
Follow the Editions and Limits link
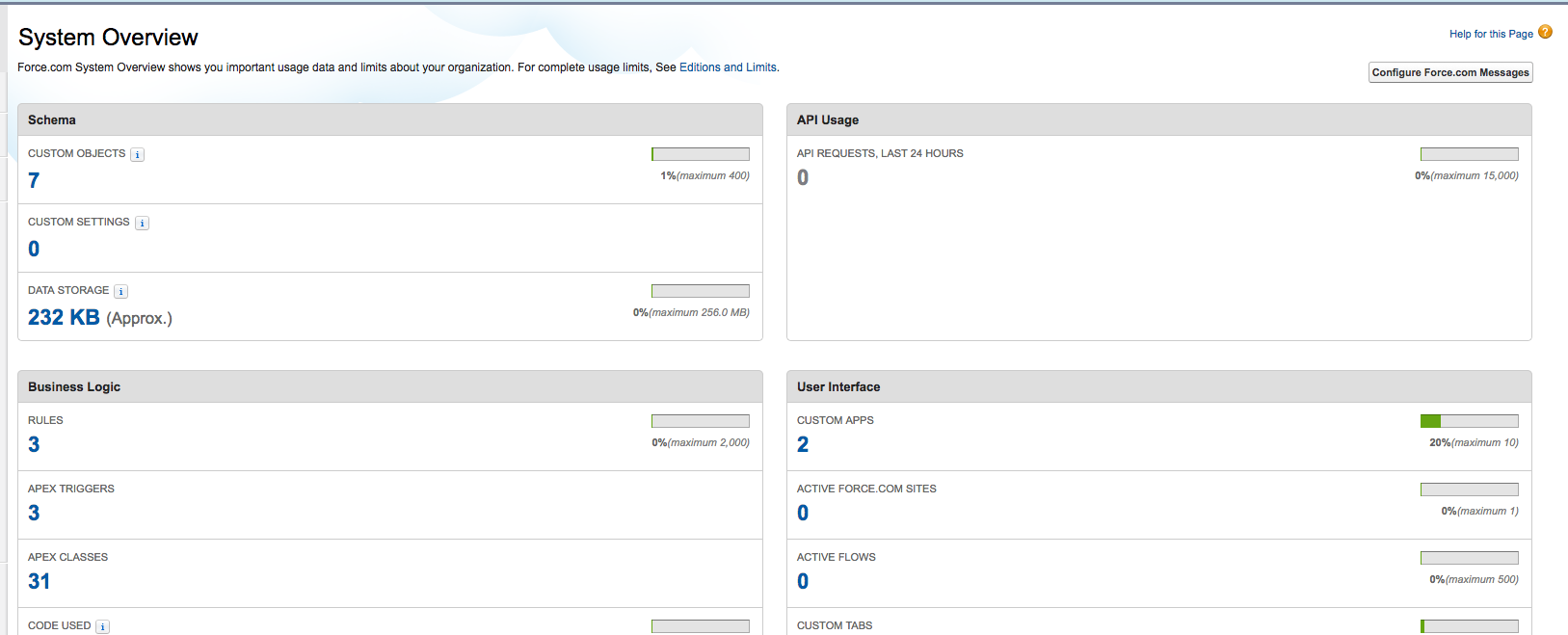point(728,67)
